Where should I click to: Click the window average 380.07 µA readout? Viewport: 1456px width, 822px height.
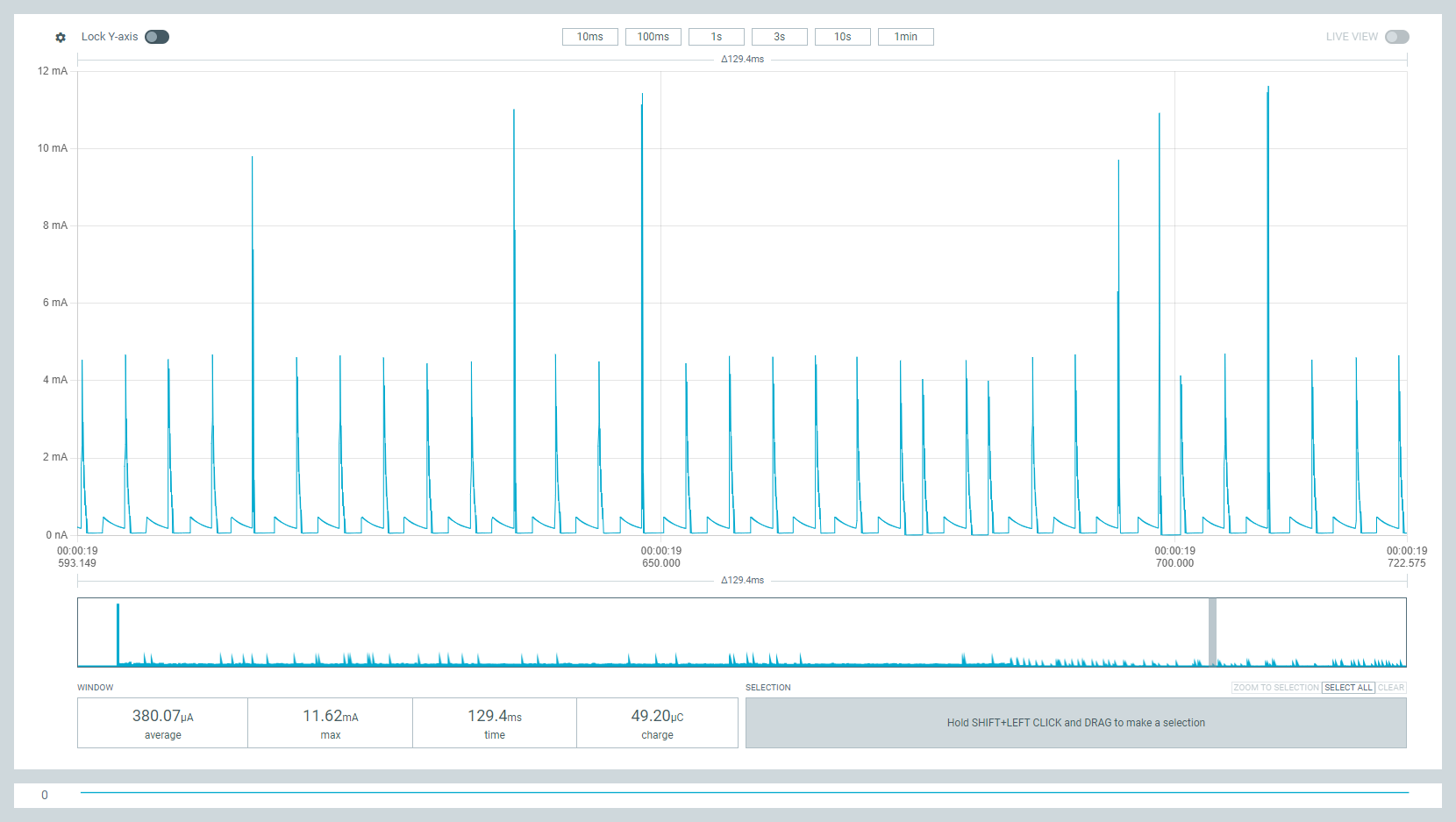pyautogui.click(x=163, y=723)
